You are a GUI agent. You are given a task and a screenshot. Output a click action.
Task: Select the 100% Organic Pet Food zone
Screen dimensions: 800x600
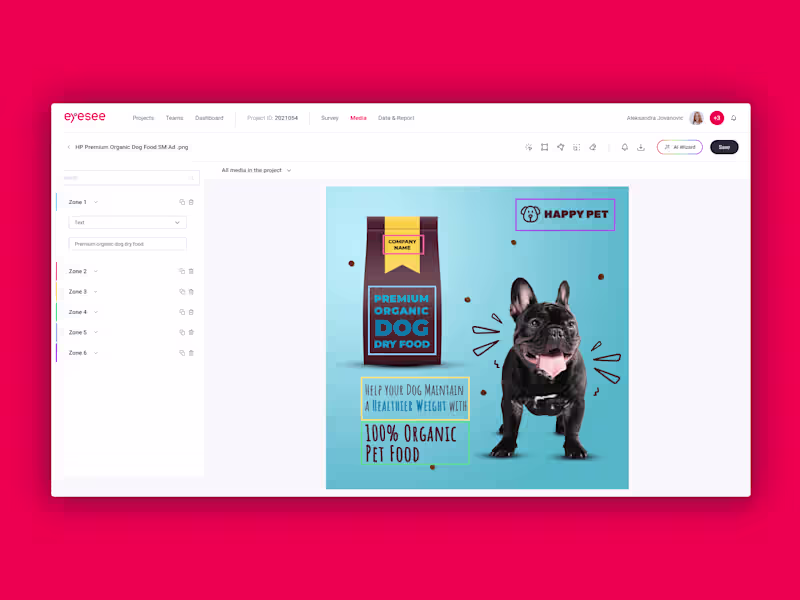415,443
